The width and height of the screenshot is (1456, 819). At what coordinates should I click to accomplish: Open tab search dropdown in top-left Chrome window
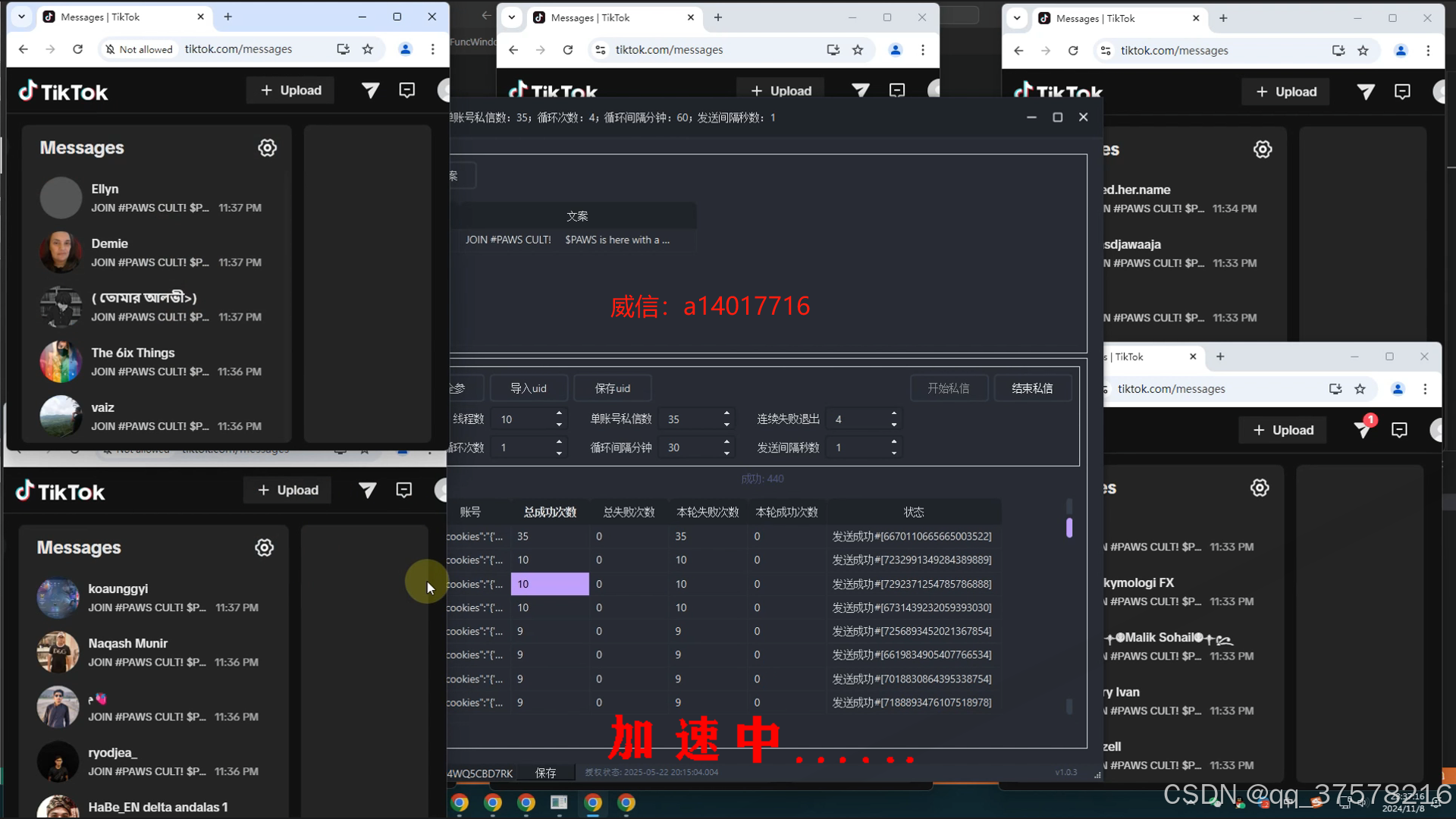[21, 17]
